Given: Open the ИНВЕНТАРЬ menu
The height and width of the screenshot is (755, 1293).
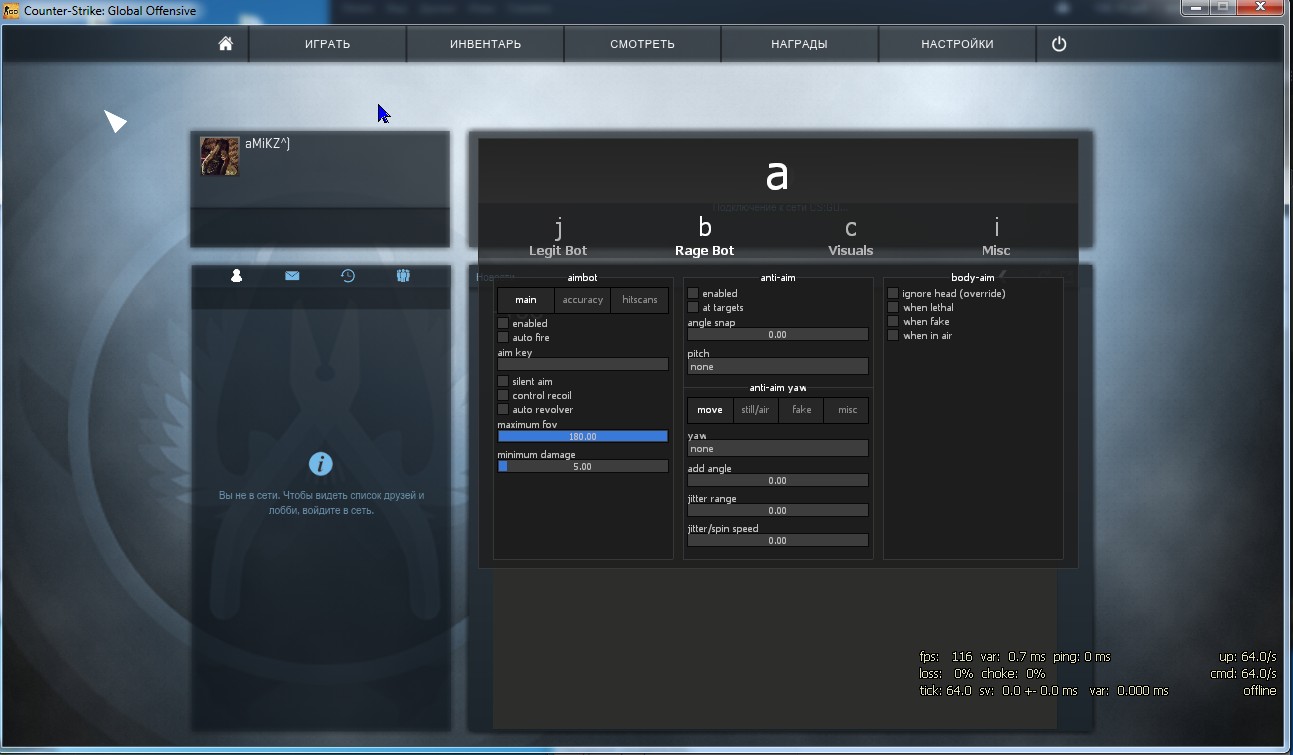Looking at the screenshot, I should (485, 44).
